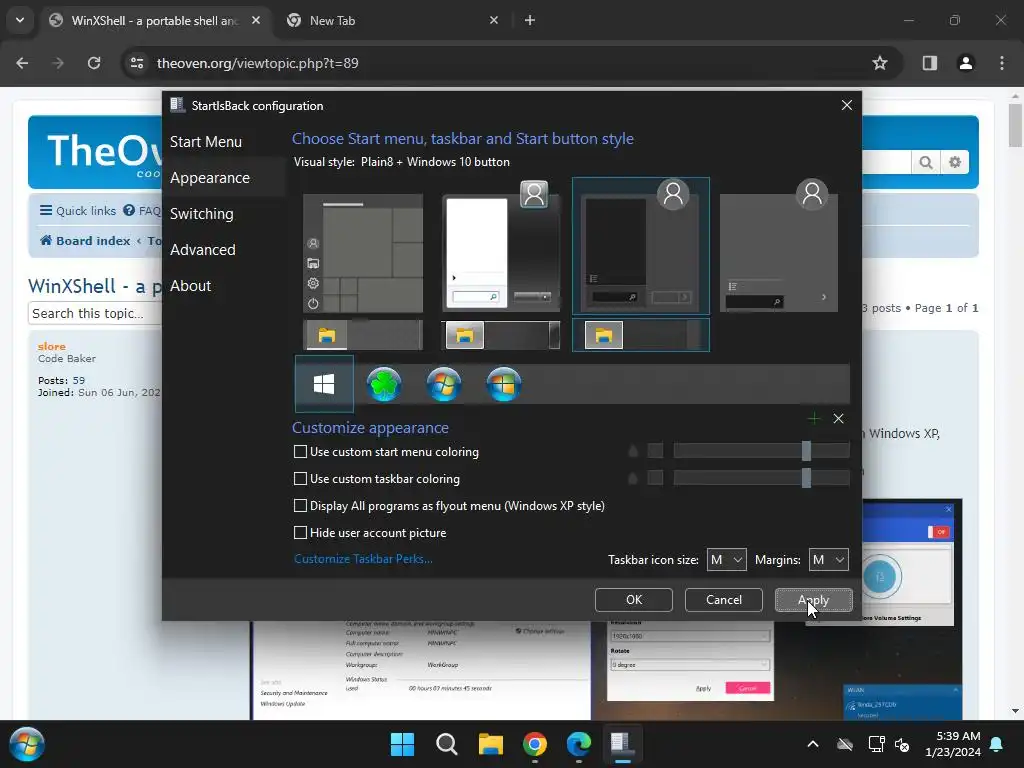Viewport: 1024px width, 768px height.
Task: Open the Windows 11 Start icon on taskbar
Action: tap(402, 744)
